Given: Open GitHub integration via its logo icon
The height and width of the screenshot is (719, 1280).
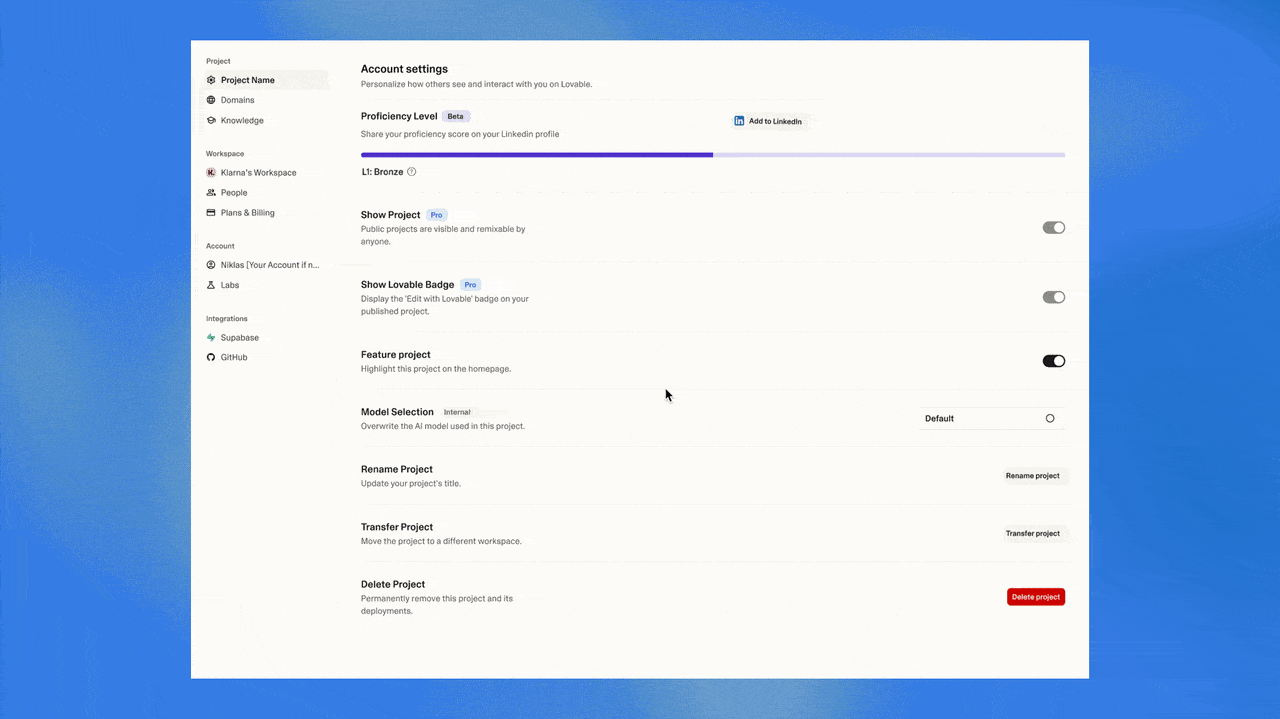Looking at the screenshot, I should click(x=212, y=357).
